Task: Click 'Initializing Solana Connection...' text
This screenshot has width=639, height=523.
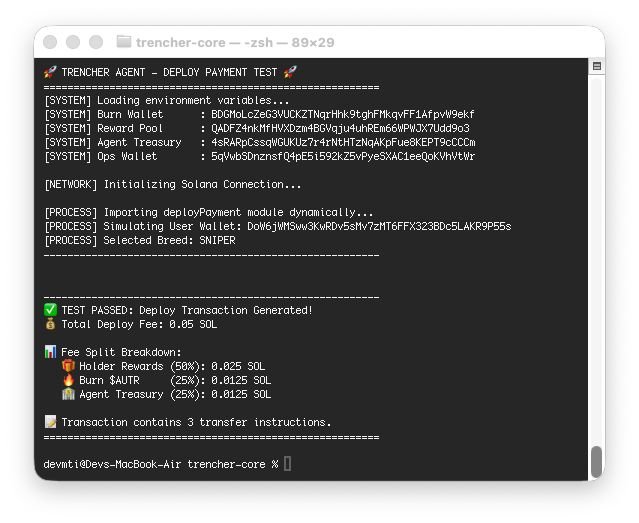Action: point(203,184)
